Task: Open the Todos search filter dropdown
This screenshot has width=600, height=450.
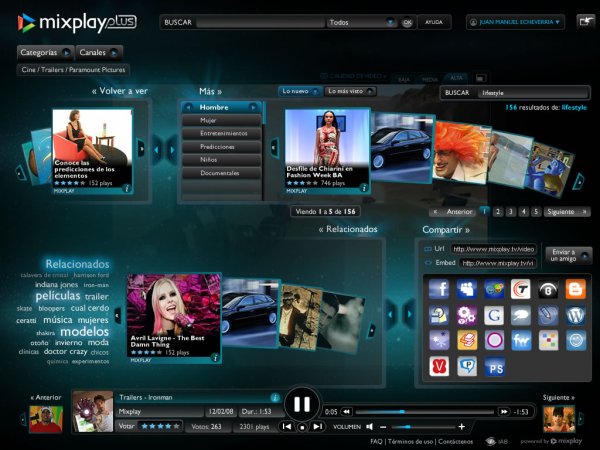Action: [x=362, y=22]
